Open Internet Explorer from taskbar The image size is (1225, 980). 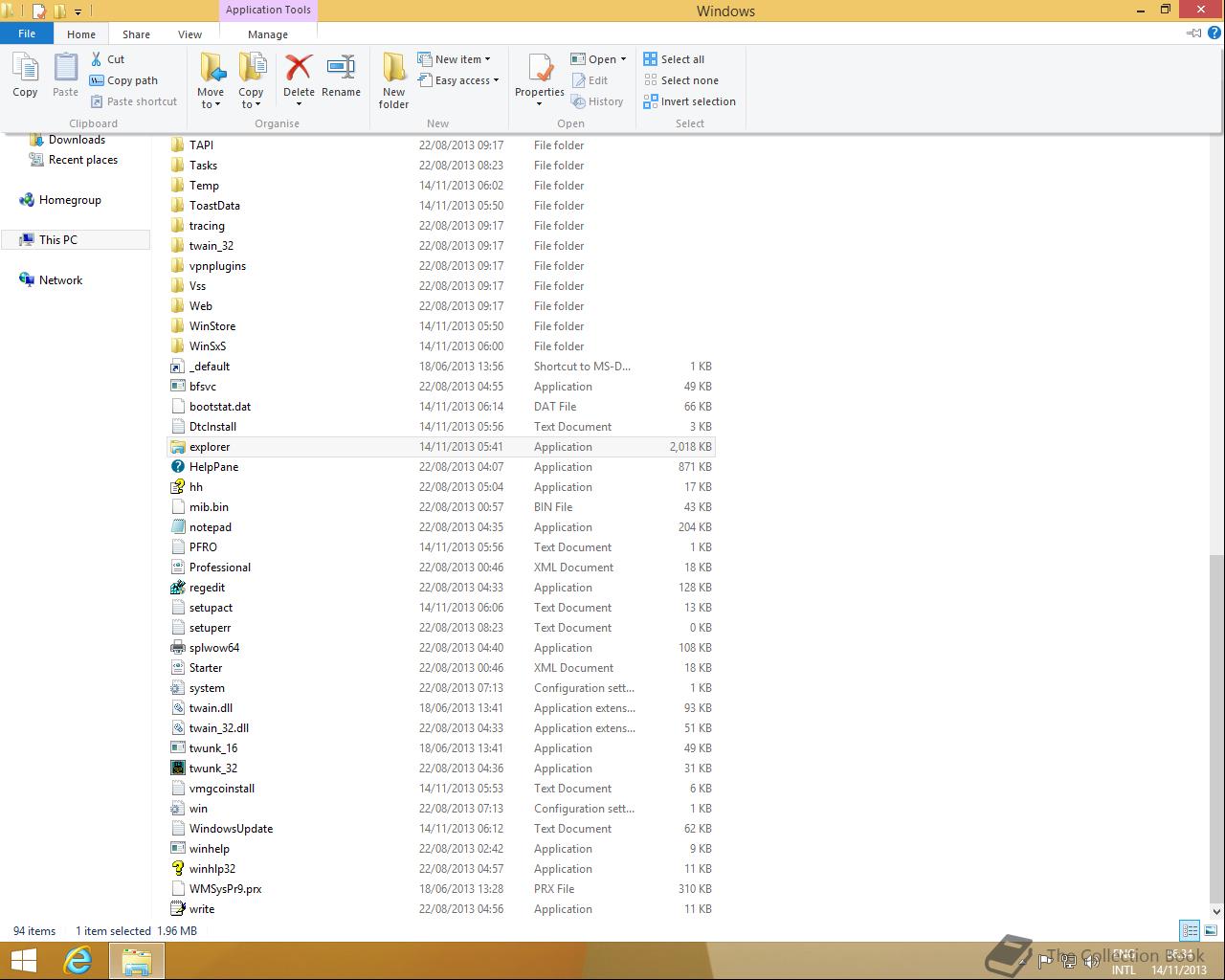point(78,961)
